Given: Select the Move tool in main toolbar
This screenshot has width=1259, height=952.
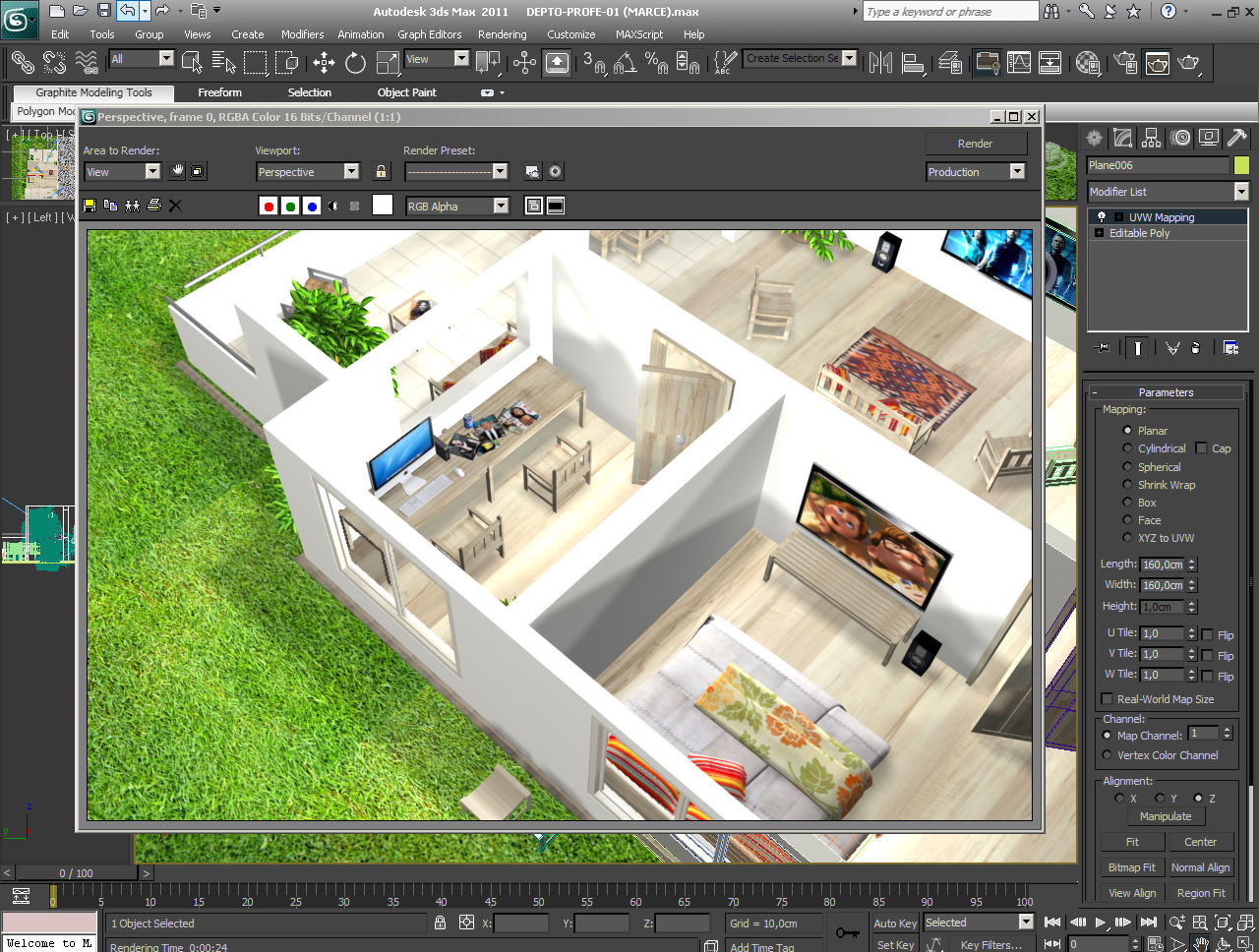Looking at the screenshot, I should 324,63.
